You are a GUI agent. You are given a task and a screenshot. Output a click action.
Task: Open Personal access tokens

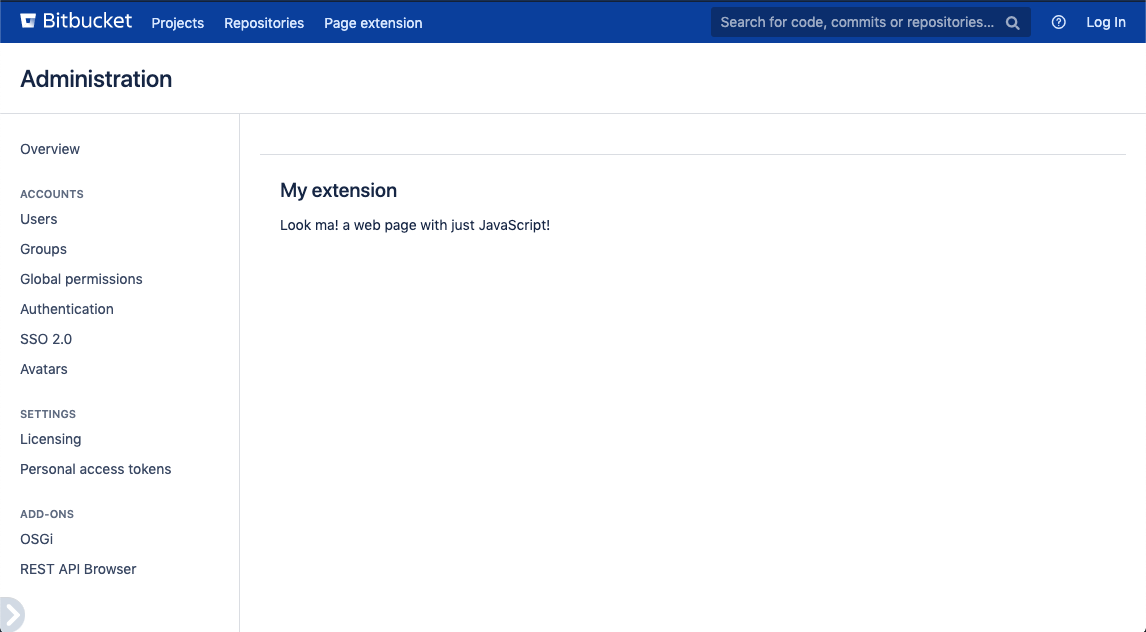(x=95, y=468)
